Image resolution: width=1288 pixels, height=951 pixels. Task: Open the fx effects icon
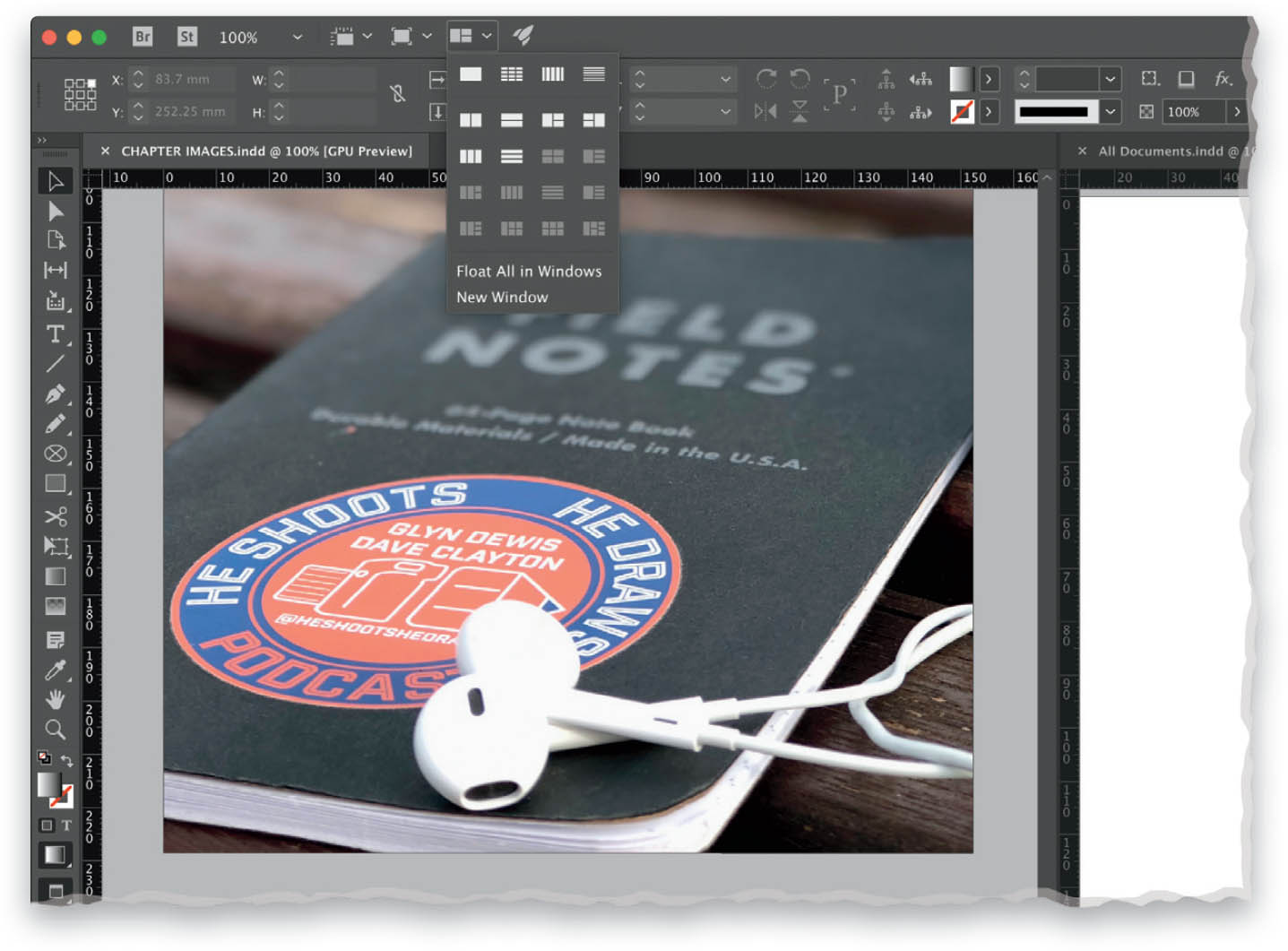(x=1223, y=79)
